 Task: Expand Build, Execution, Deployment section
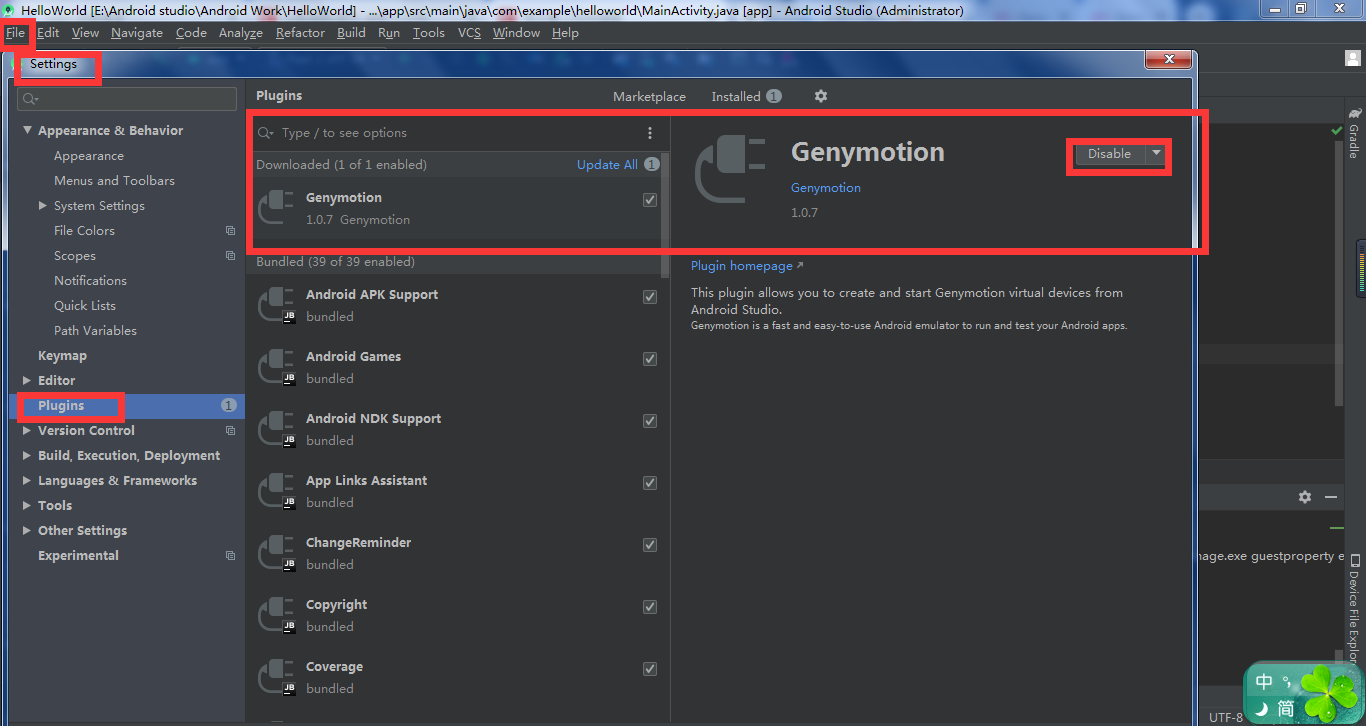click(x=27, y=456)
